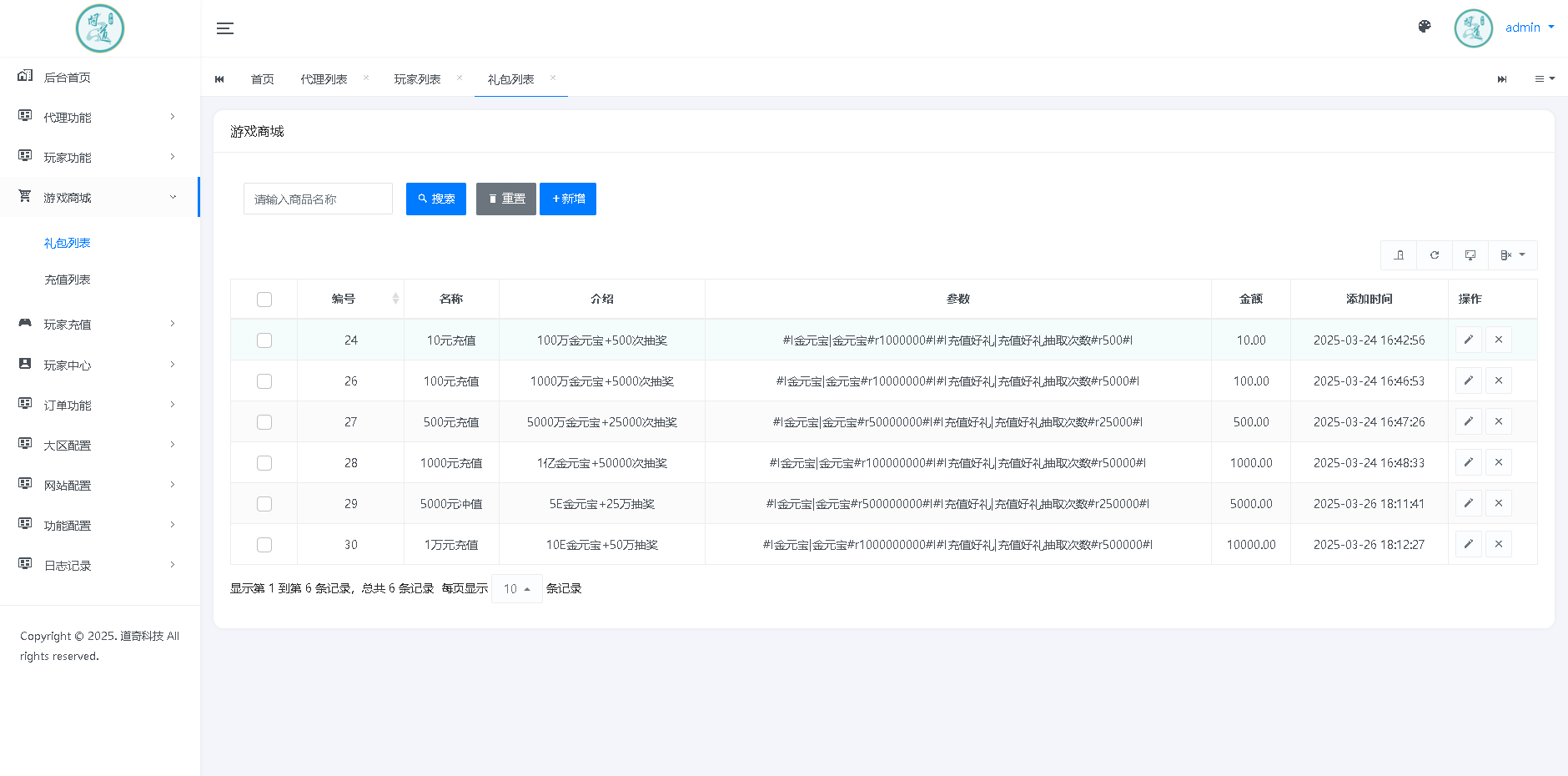
Task: Click the admin avatar image
Action: point(1474,28)
